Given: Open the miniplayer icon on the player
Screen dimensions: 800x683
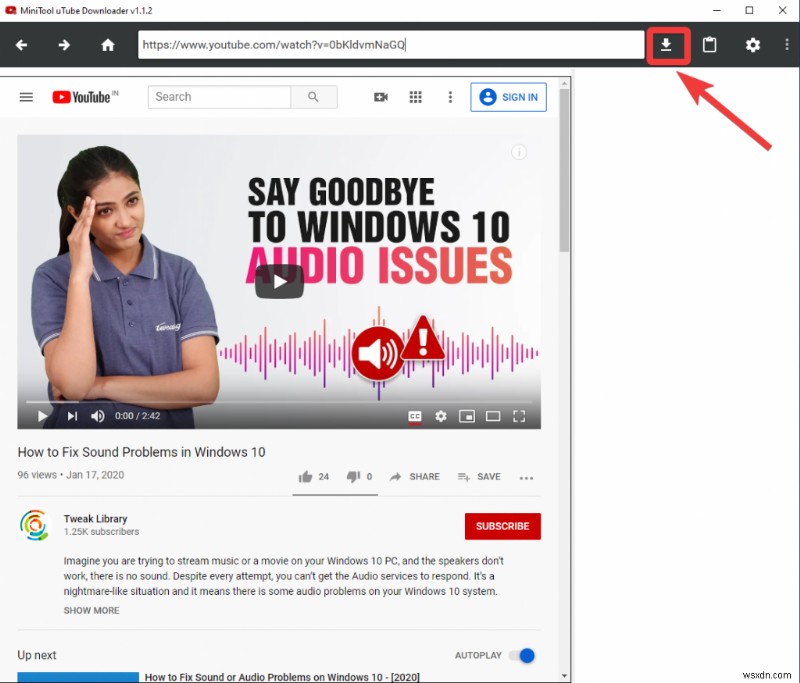Looking at the screenshot, I should click(467, 415).
